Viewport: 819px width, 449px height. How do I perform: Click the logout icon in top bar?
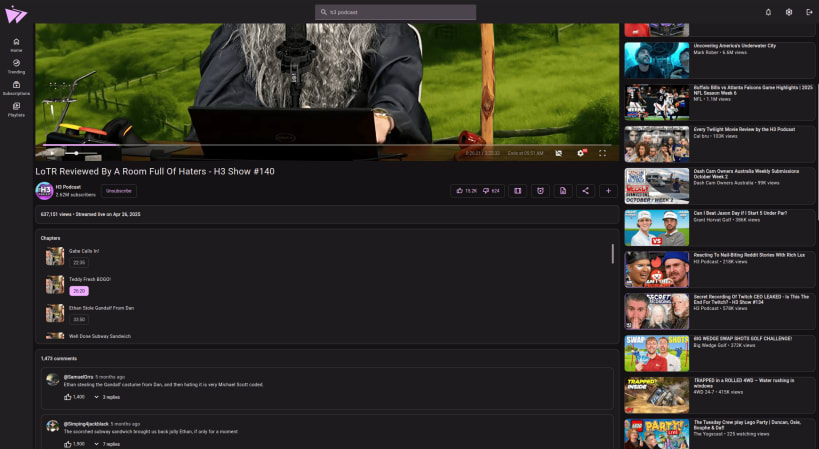pos(809,12)
